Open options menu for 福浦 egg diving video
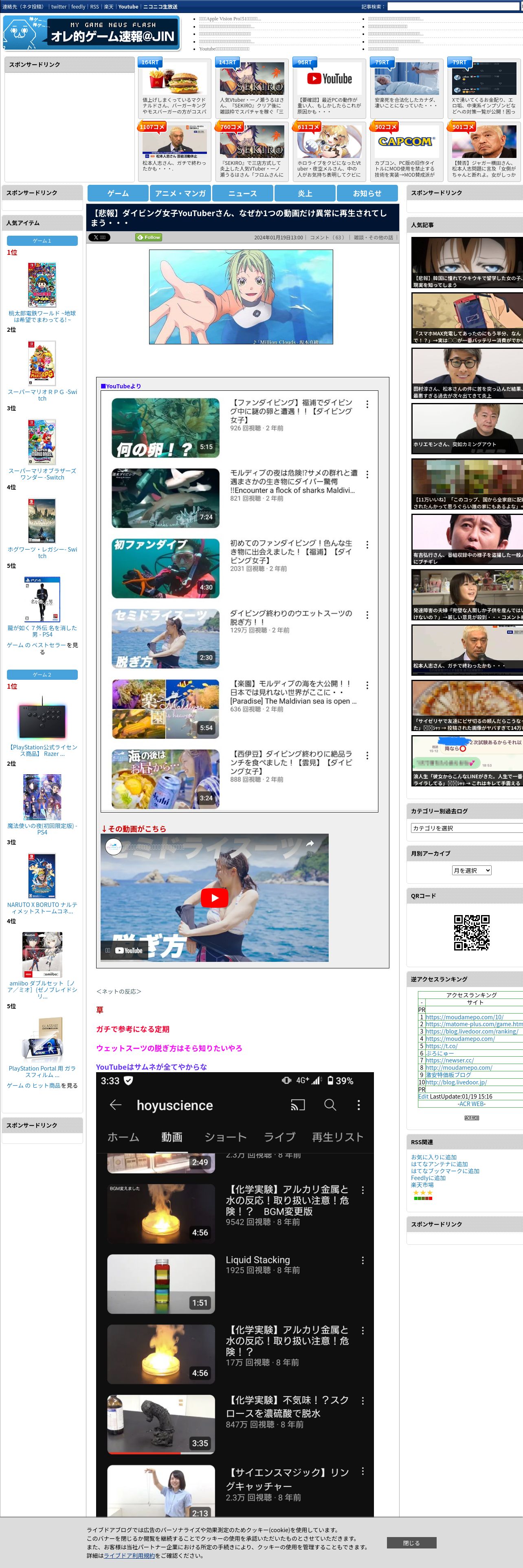 pyautogui.click(x=367, y=404)
